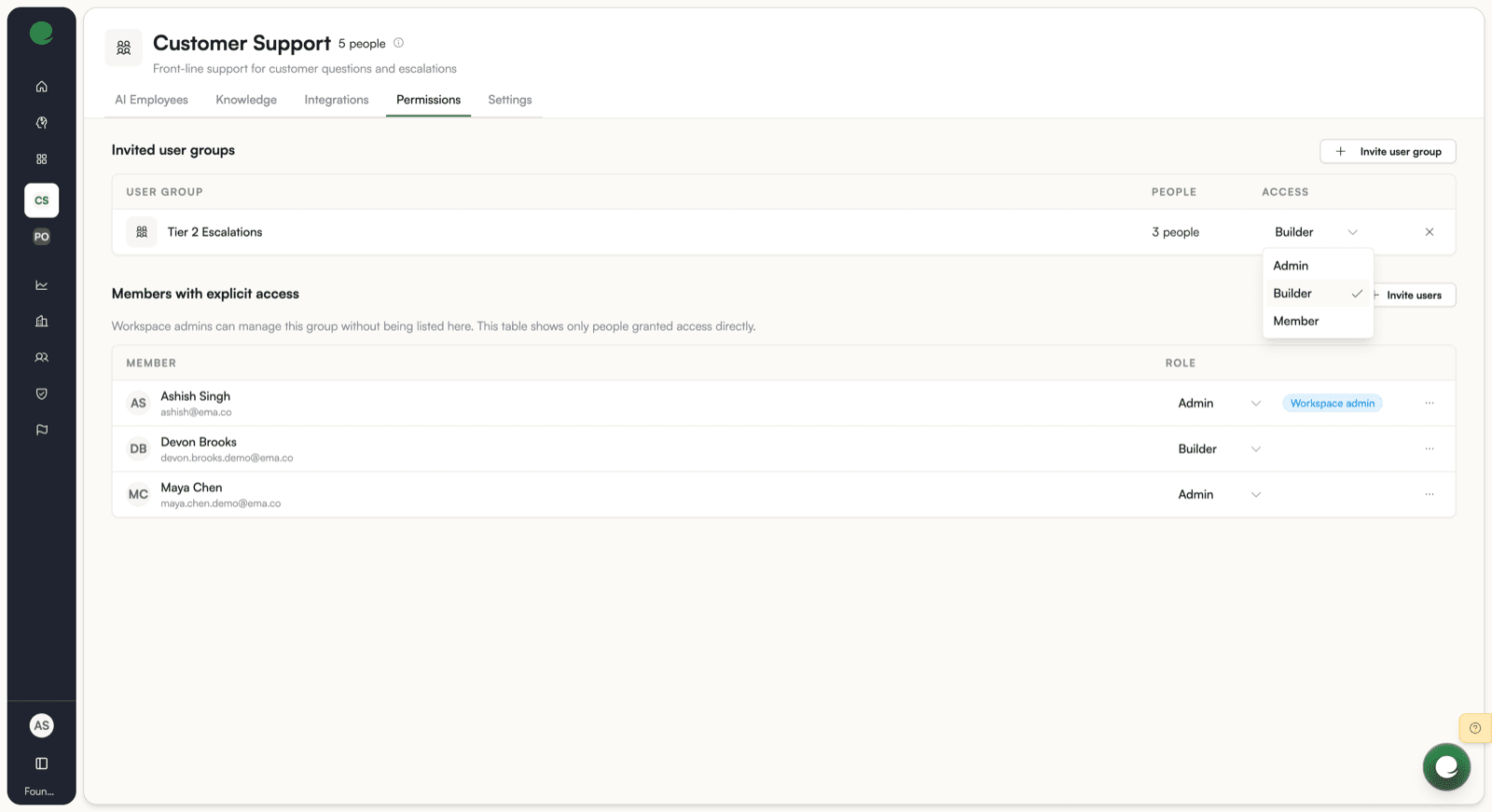
Task: Choose Admin in the access menu
Action: pyautogui.click(x=1318, y=266)
